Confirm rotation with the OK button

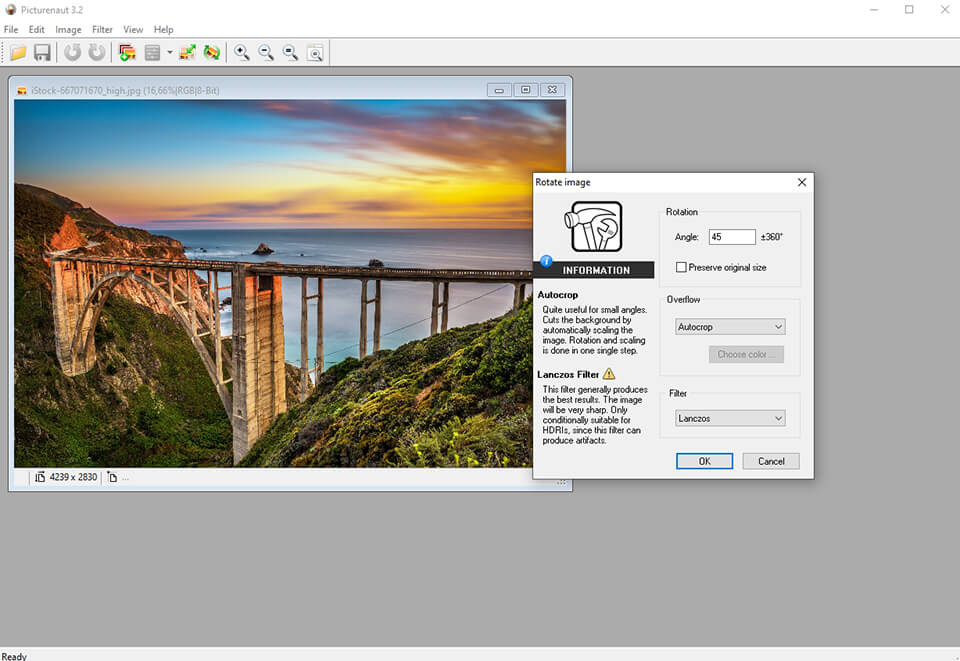[704, 460]
